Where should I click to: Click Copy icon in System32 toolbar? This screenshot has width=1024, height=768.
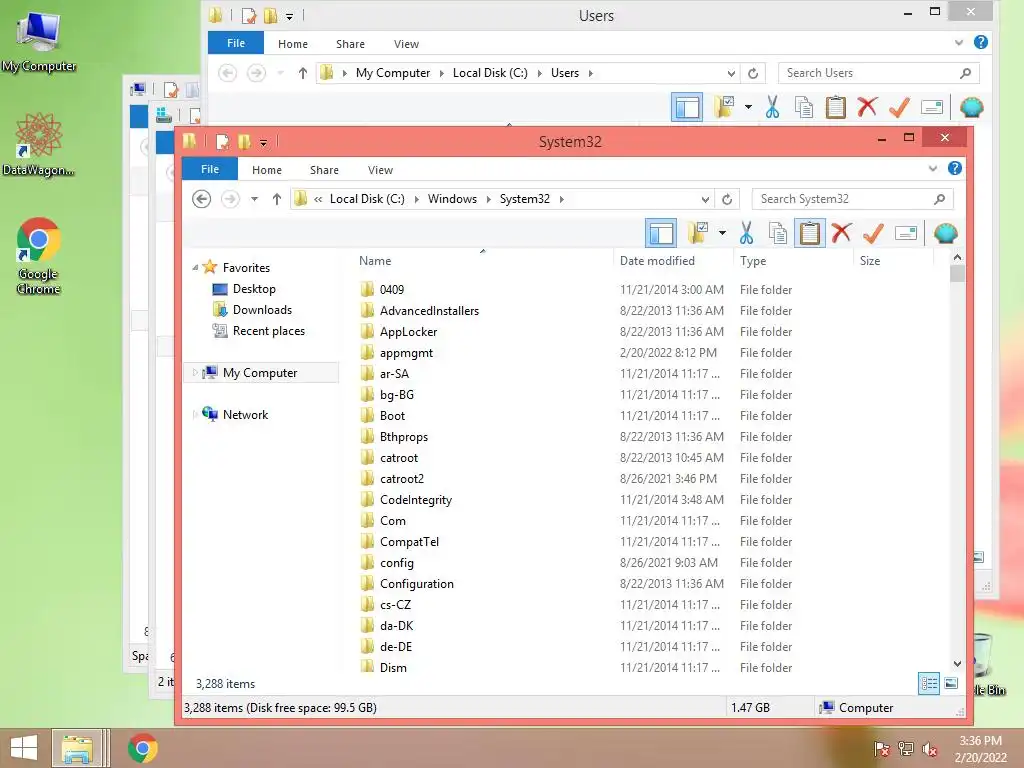(x=777, y=233)
